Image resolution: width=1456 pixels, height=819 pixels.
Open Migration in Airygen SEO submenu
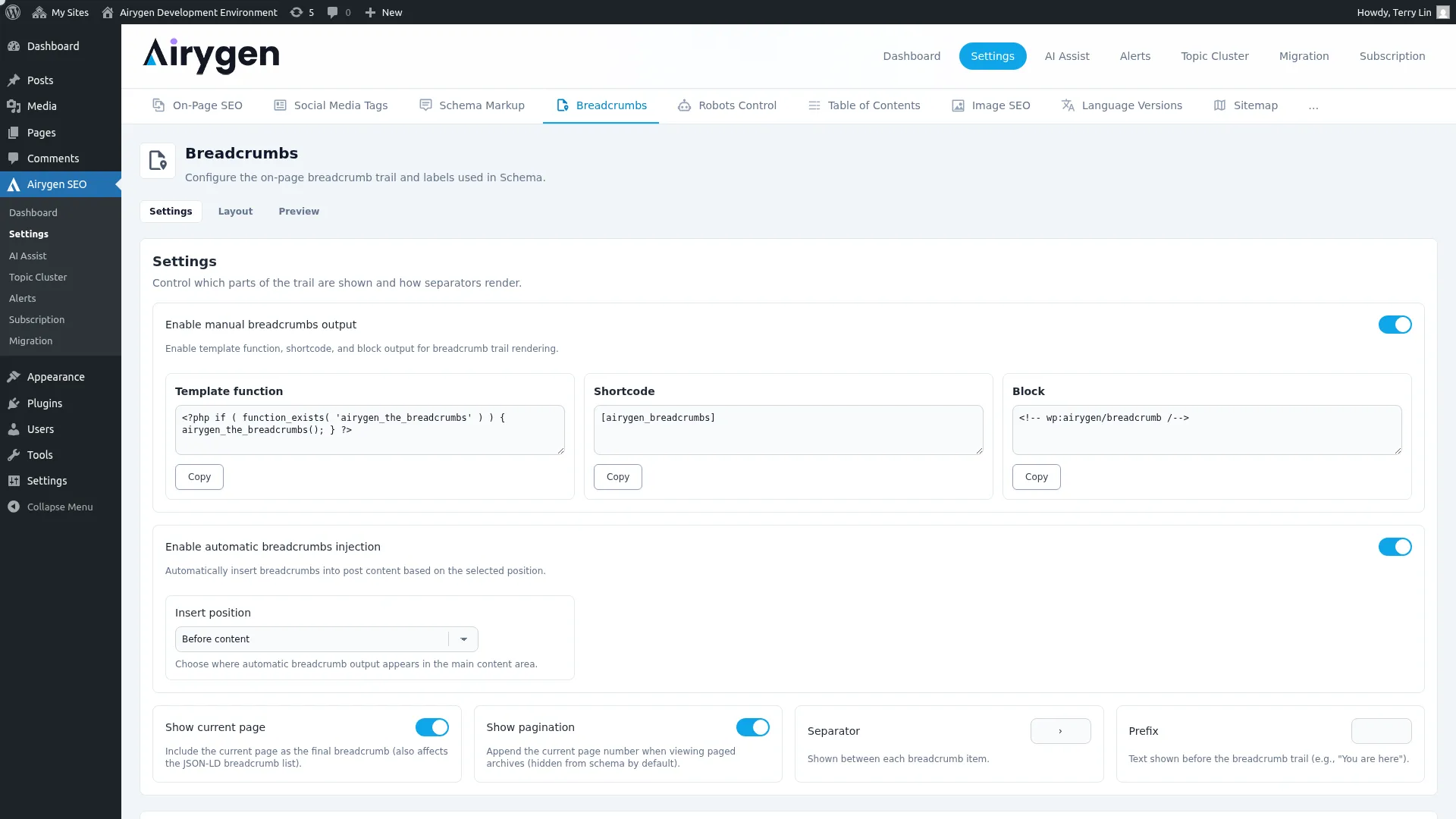click(31, 341)
